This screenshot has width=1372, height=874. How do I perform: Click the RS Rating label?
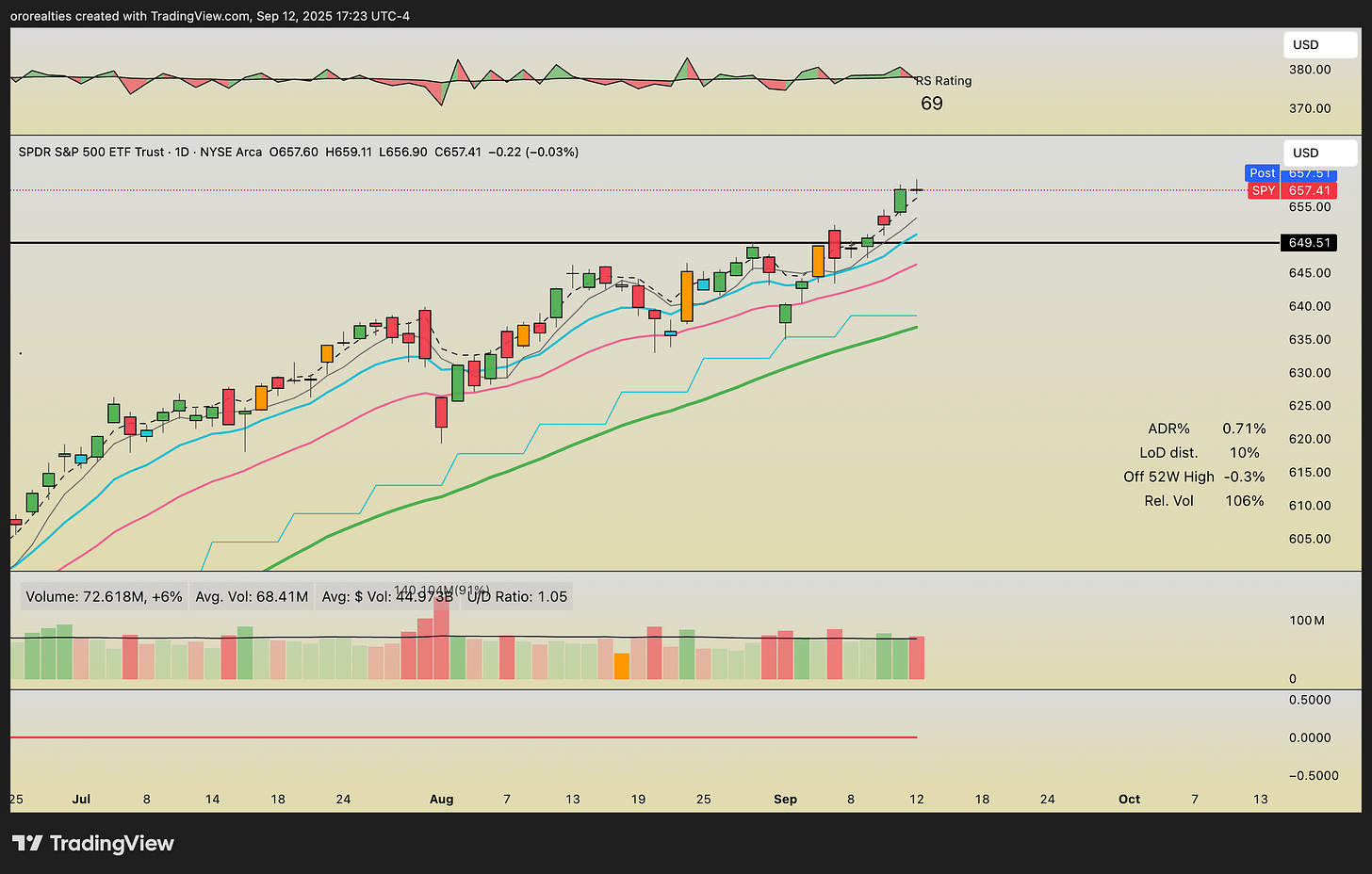(944, 81)
